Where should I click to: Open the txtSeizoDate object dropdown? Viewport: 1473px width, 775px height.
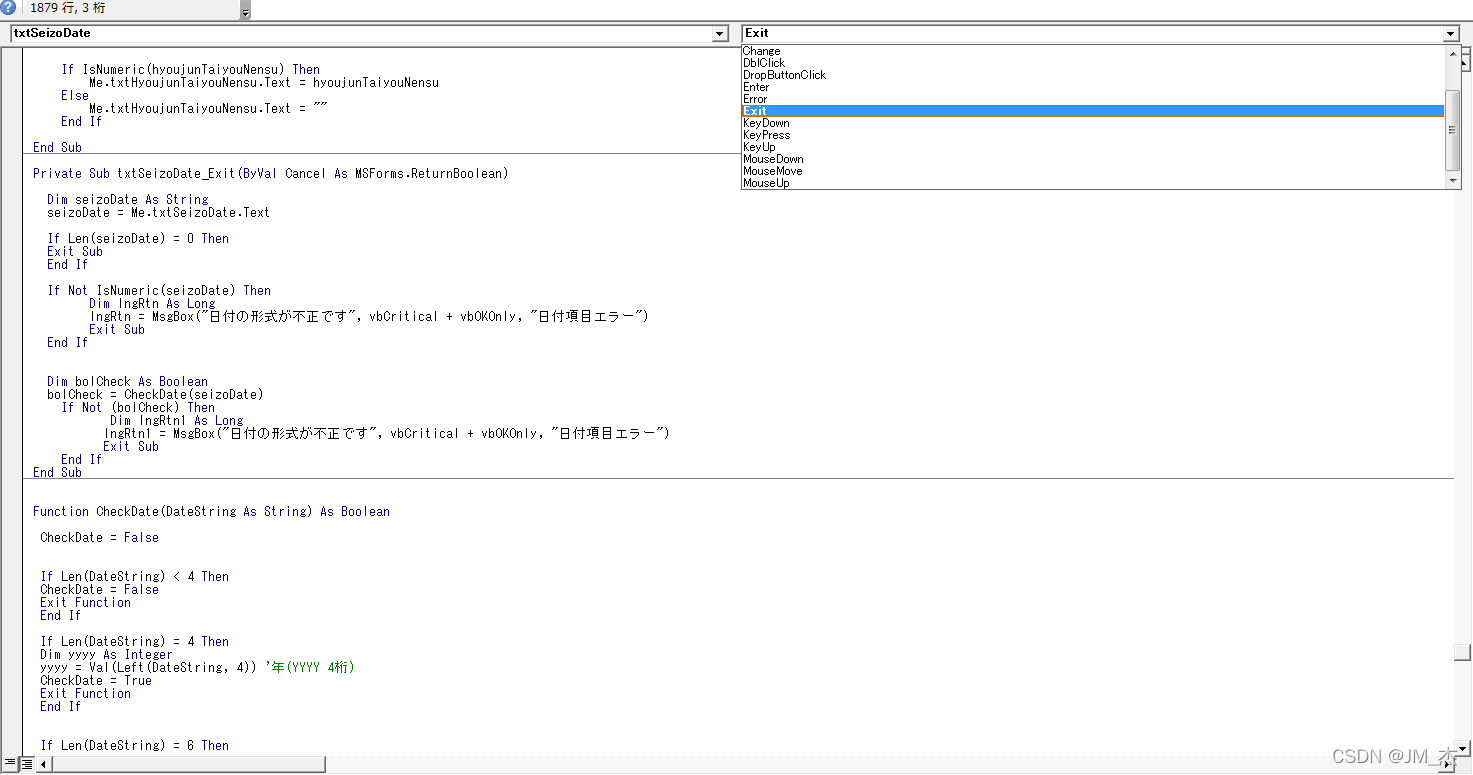click(x=719, y=33)
